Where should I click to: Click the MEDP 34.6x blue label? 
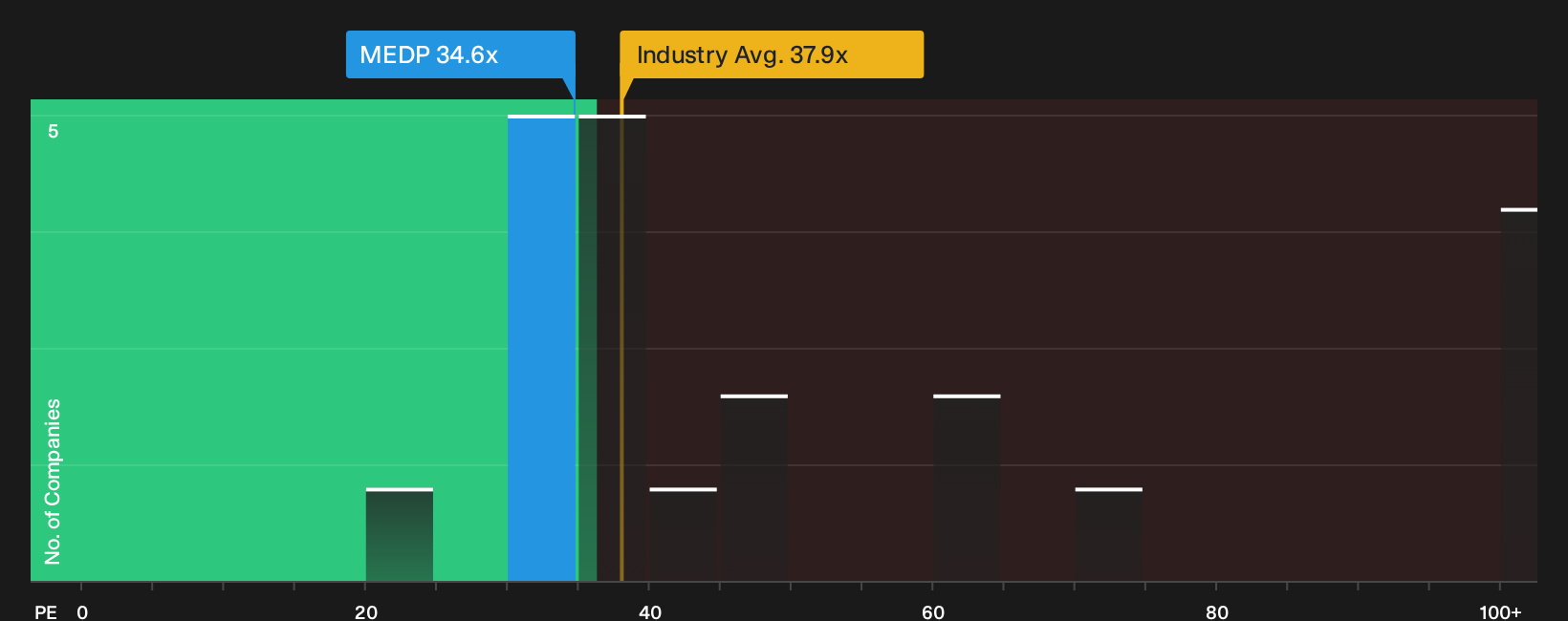click(460, 54)
